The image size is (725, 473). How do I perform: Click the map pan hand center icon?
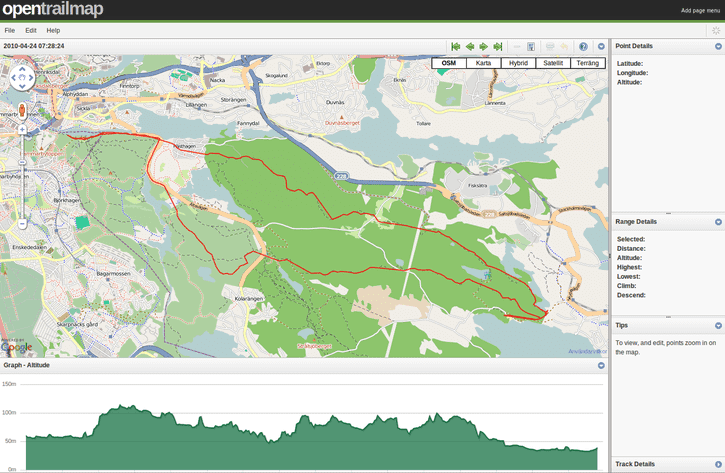(22, 78)
